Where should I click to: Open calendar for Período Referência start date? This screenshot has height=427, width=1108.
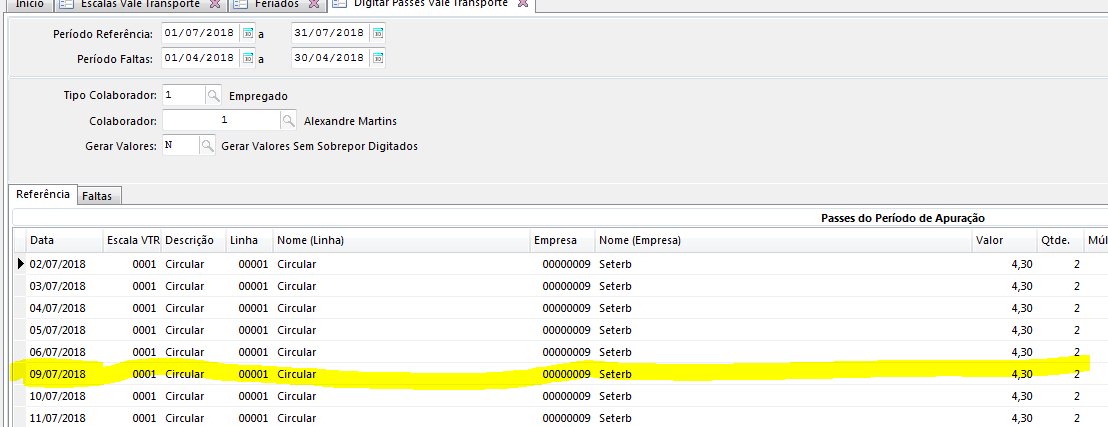(x=249, y=33)
